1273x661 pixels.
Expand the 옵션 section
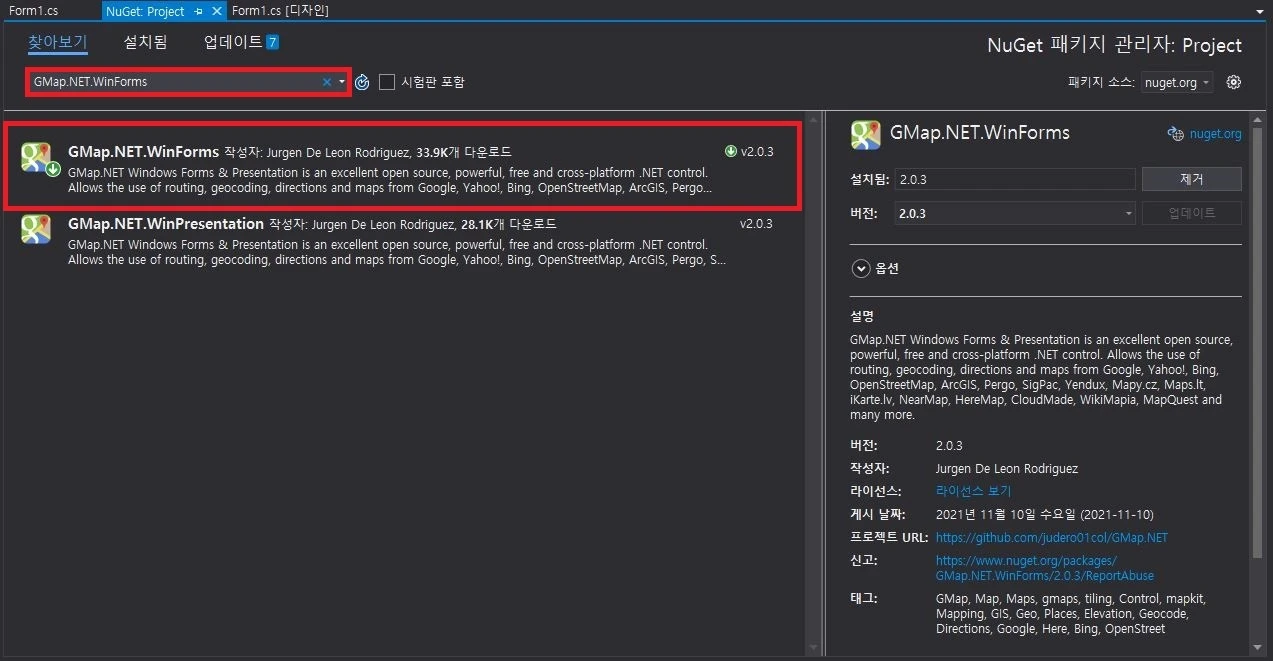click(x=861, y=268)
